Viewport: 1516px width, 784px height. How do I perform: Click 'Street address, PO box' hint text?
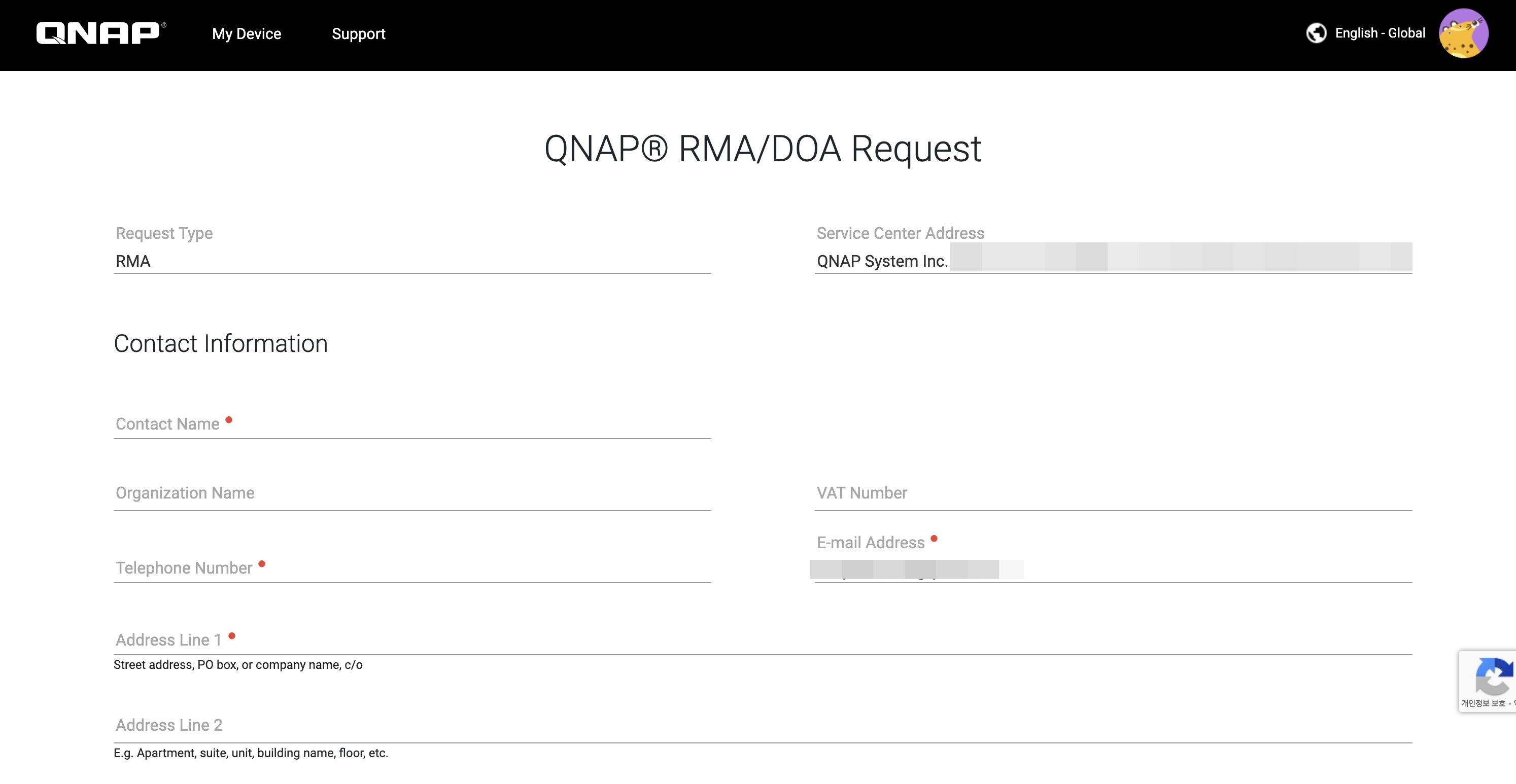coord(238,665)
